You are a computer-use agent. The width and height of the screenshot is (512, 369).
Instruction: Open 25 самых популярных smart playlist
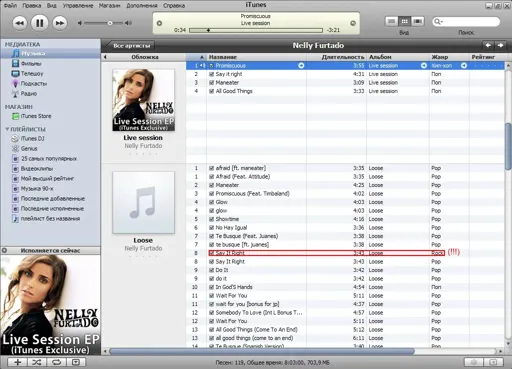point(49,158)
